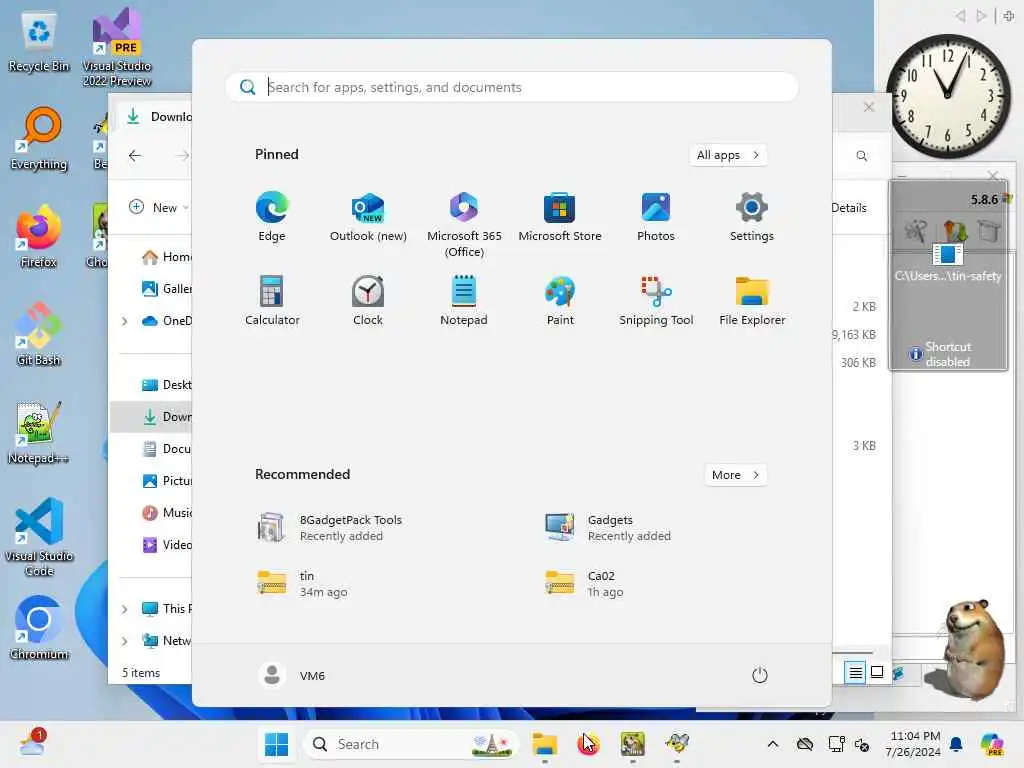Open the Microsoft Store pinned app
Image resolution: width=1024 pixels, height=768 pixels.
pyautogui.click(x=560, y=217)
